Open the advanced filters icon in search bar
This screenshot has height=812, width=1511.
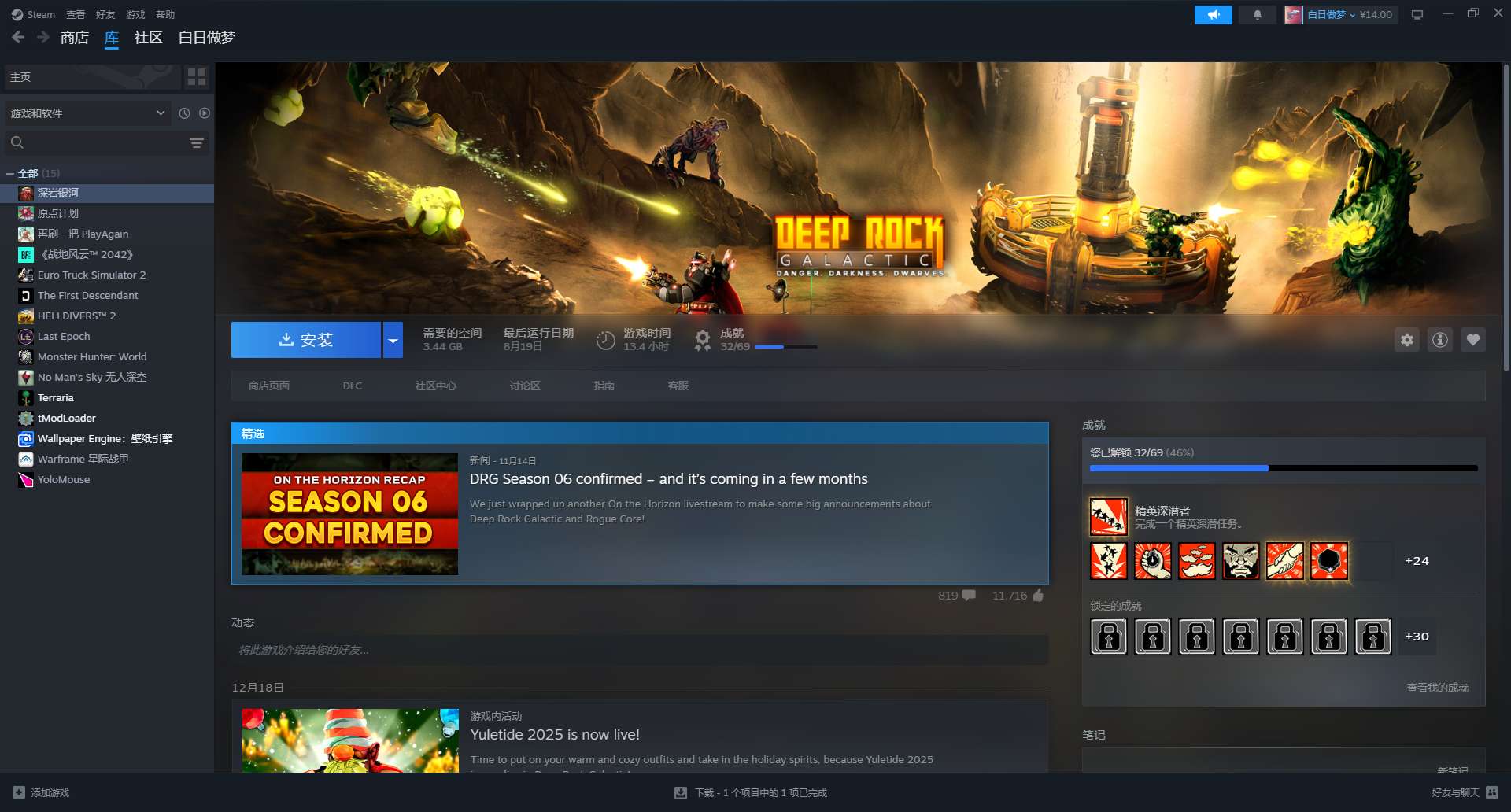[x=197, y=143]
